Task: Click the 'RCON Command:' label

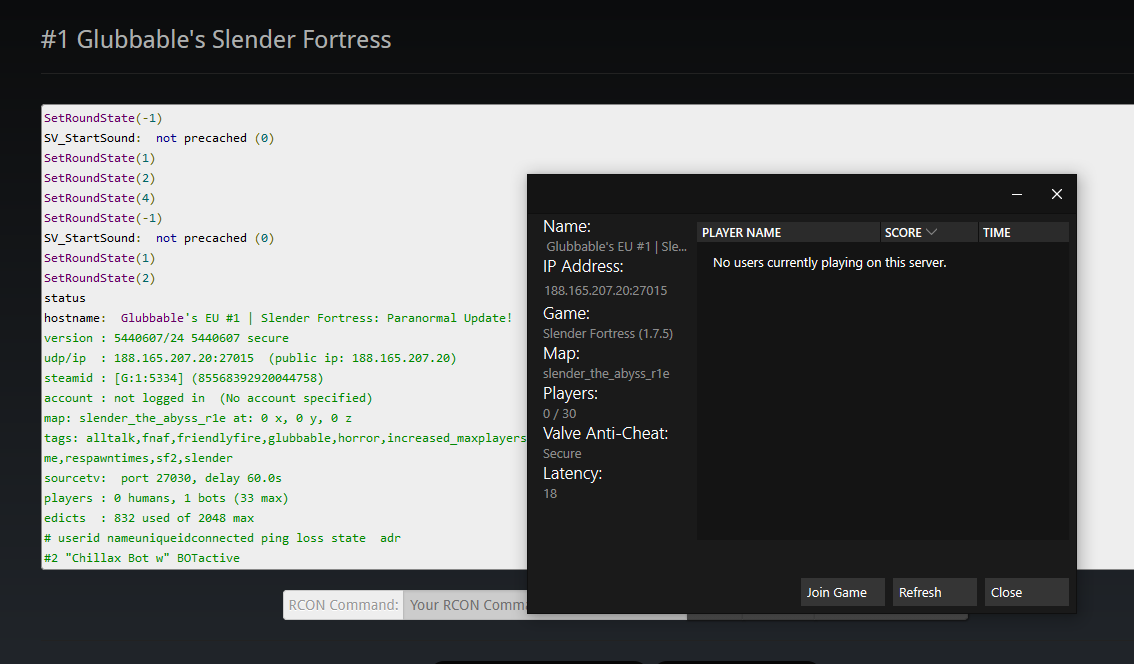Action: tap(344, 605)
